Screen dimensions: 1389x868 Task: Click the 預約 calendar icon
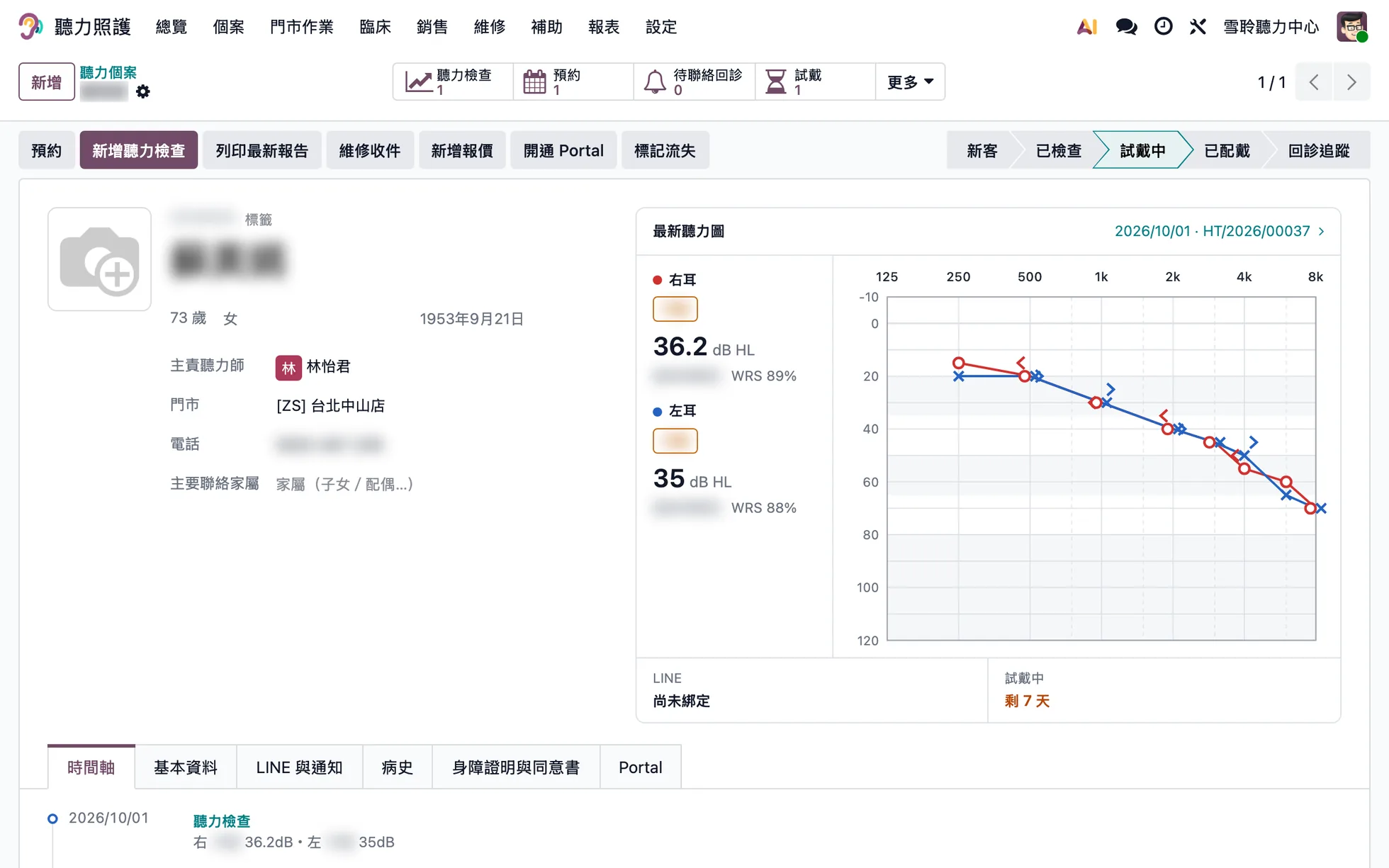click(534, 81)
